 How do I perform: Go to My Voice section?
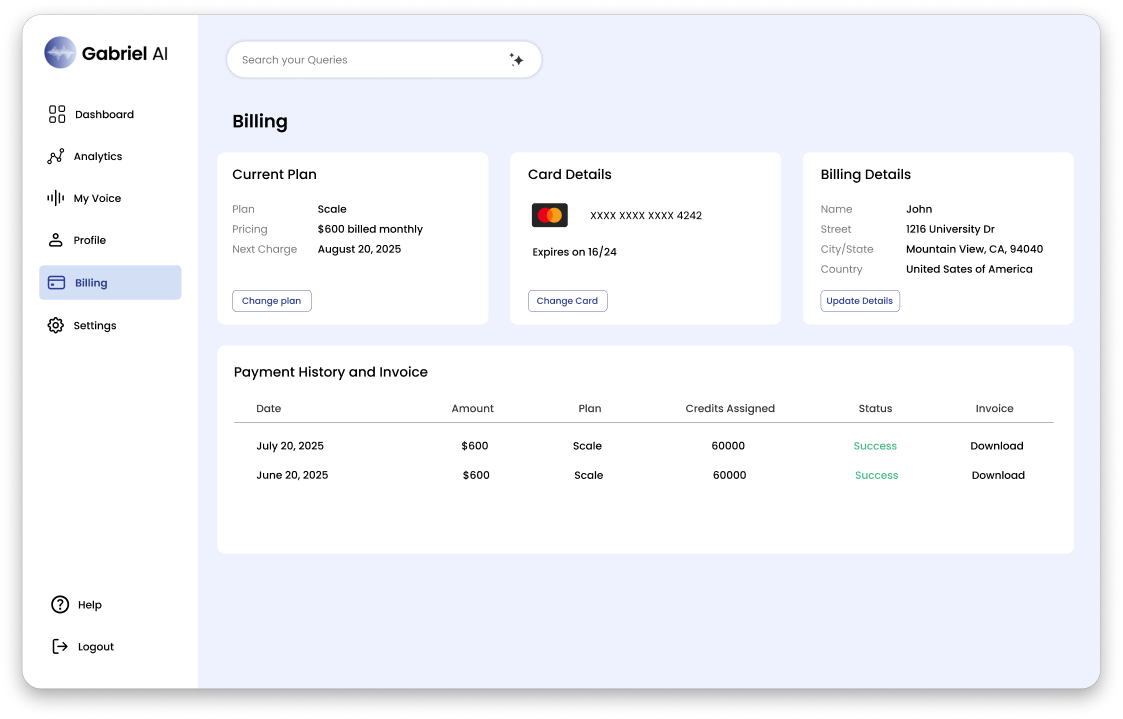pyautogui.click(x=97, y=198)
